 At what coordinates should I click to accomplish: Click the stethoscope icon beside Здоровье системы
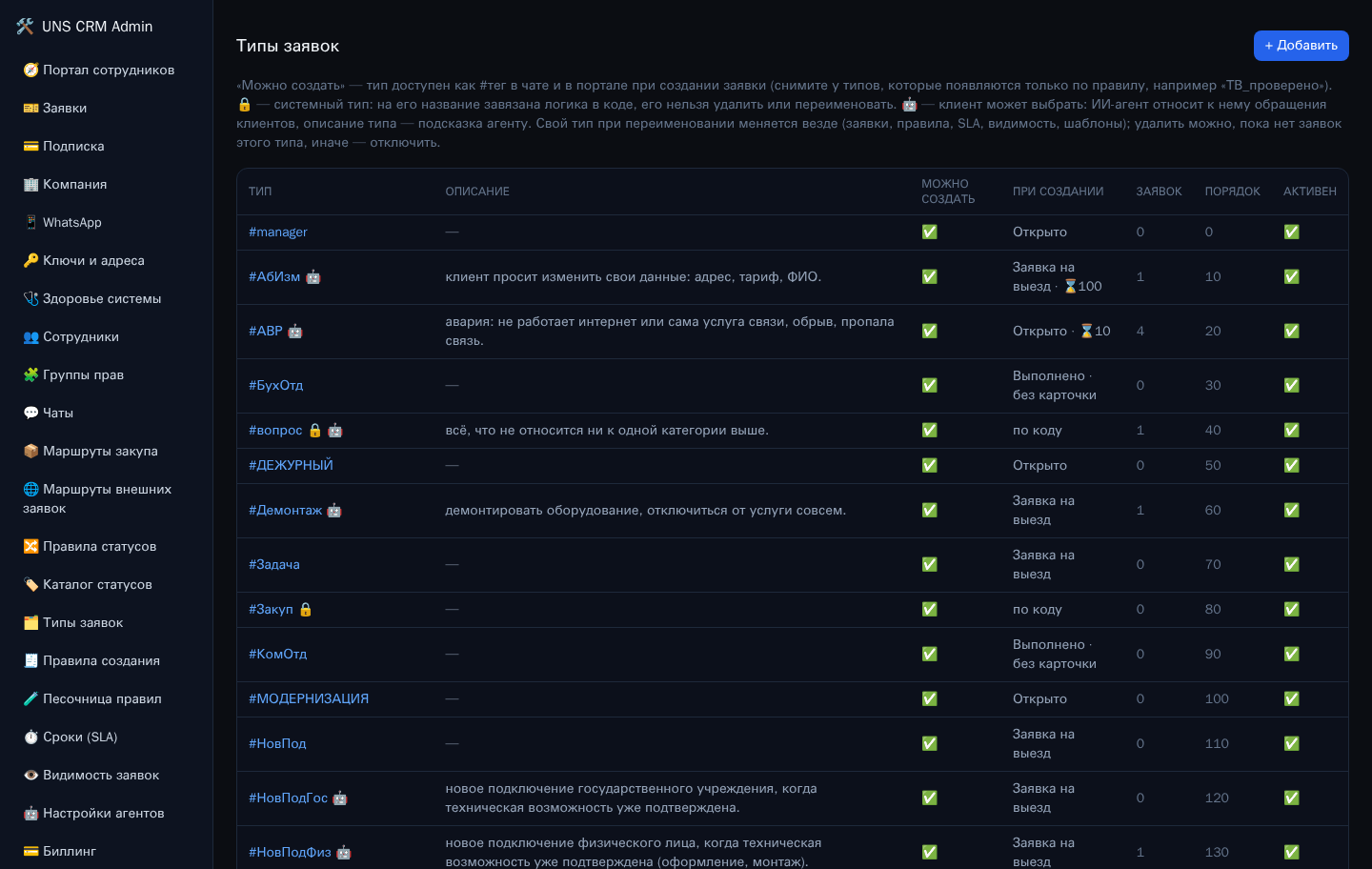coord(30,298)
